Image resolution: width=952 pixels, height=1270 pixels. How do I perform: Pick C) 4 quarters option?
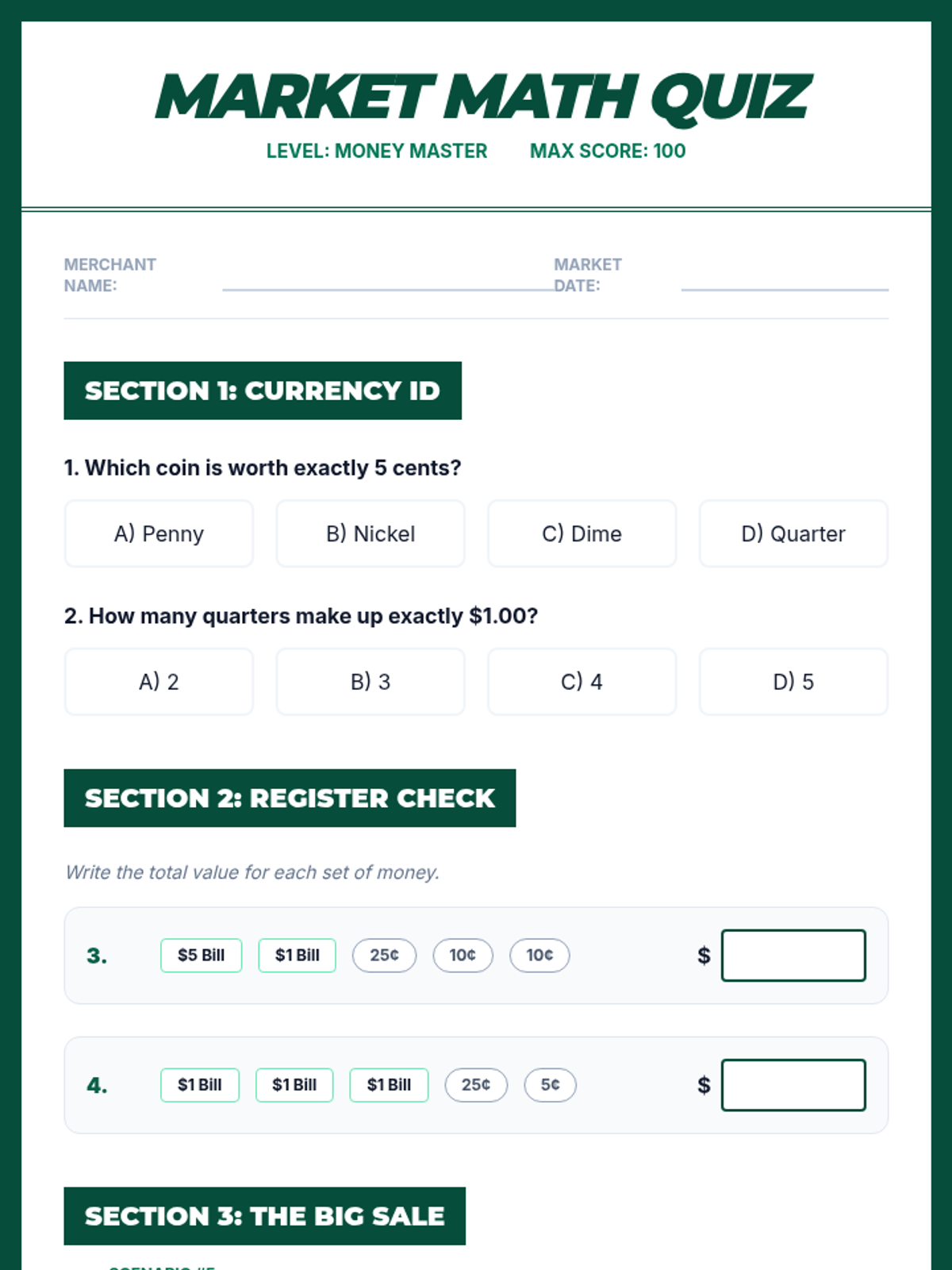point(582,682)
